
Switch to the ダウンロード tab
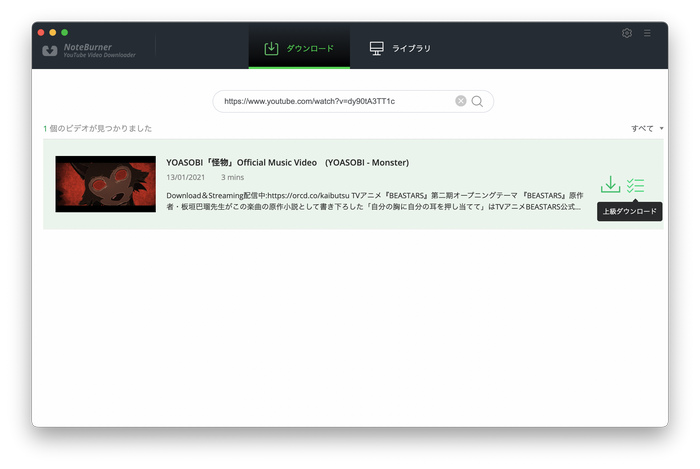point(299,48)
